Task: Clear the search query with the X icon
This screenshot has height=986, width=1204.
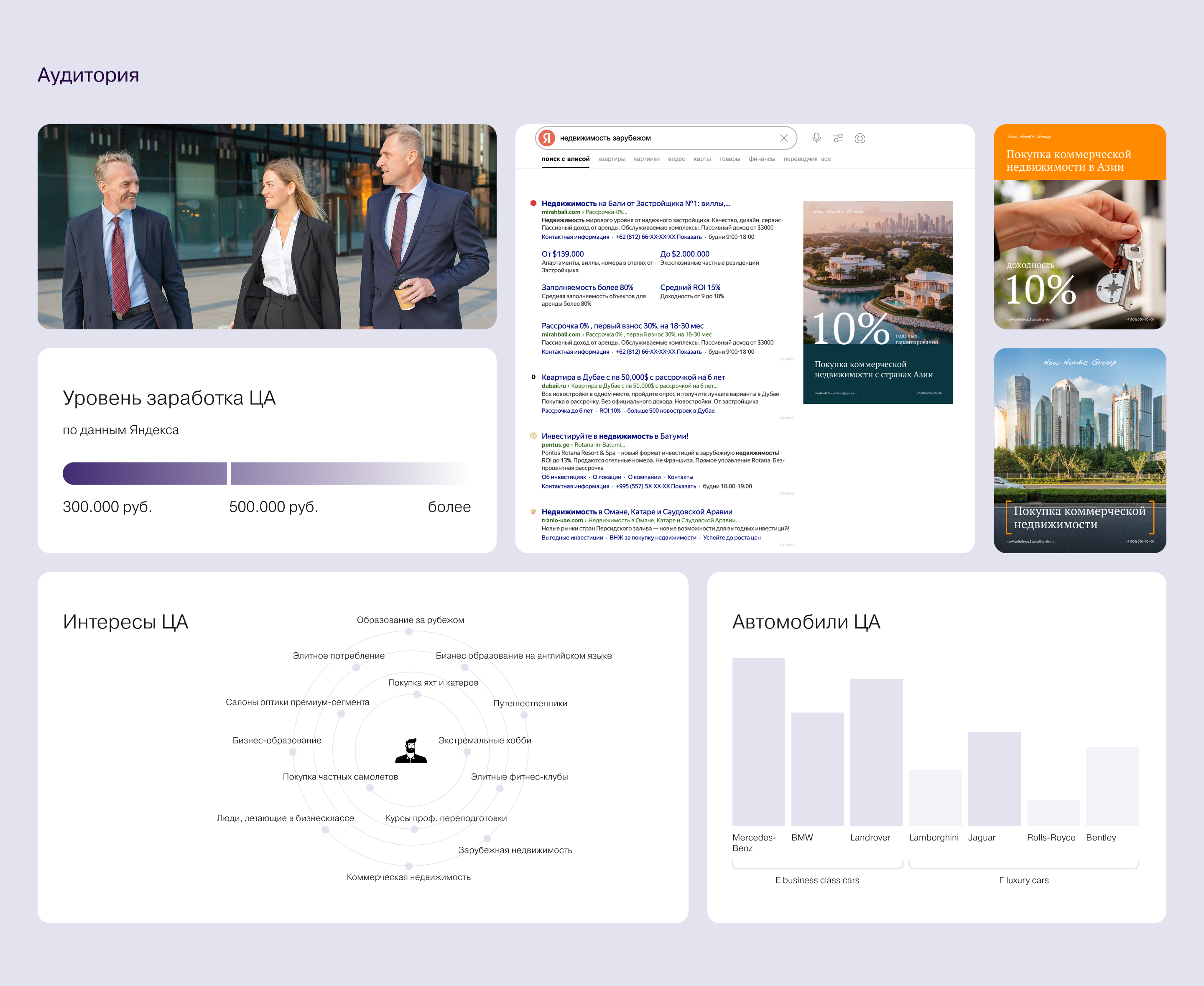Action: coord(784,138)
